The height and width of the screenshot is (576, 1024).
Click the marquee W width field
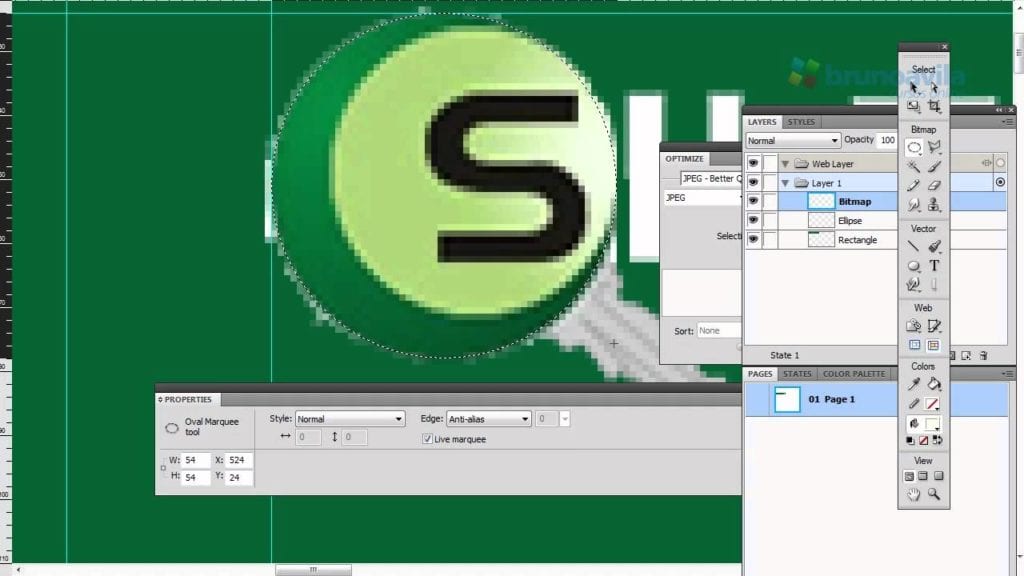click(195, 460)
